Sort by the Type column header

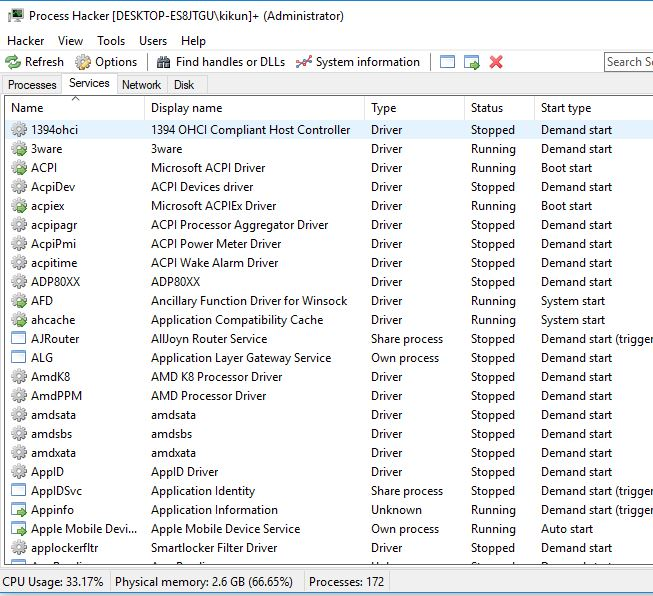pyautogui.click(x=414, y=108)
